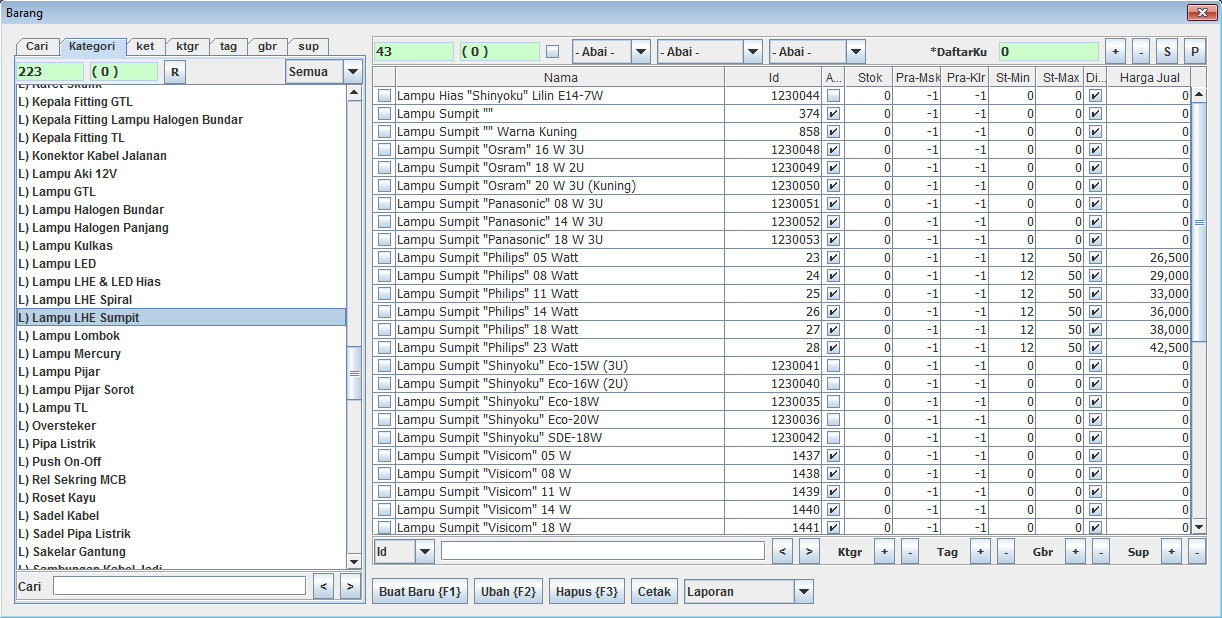
Task: Tick the row checkbox for Lampu Sumpit "Philips" 05 Watt
Action: [384, 258]
